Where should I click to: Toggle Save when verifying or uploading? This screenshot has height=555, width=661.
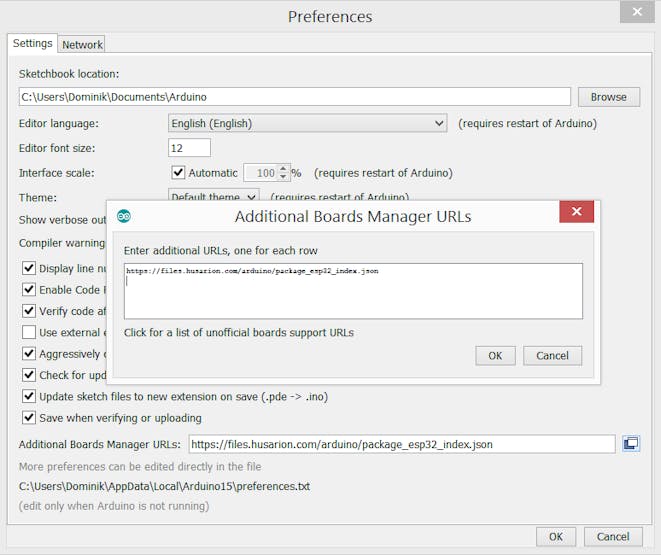click(29, 418)
